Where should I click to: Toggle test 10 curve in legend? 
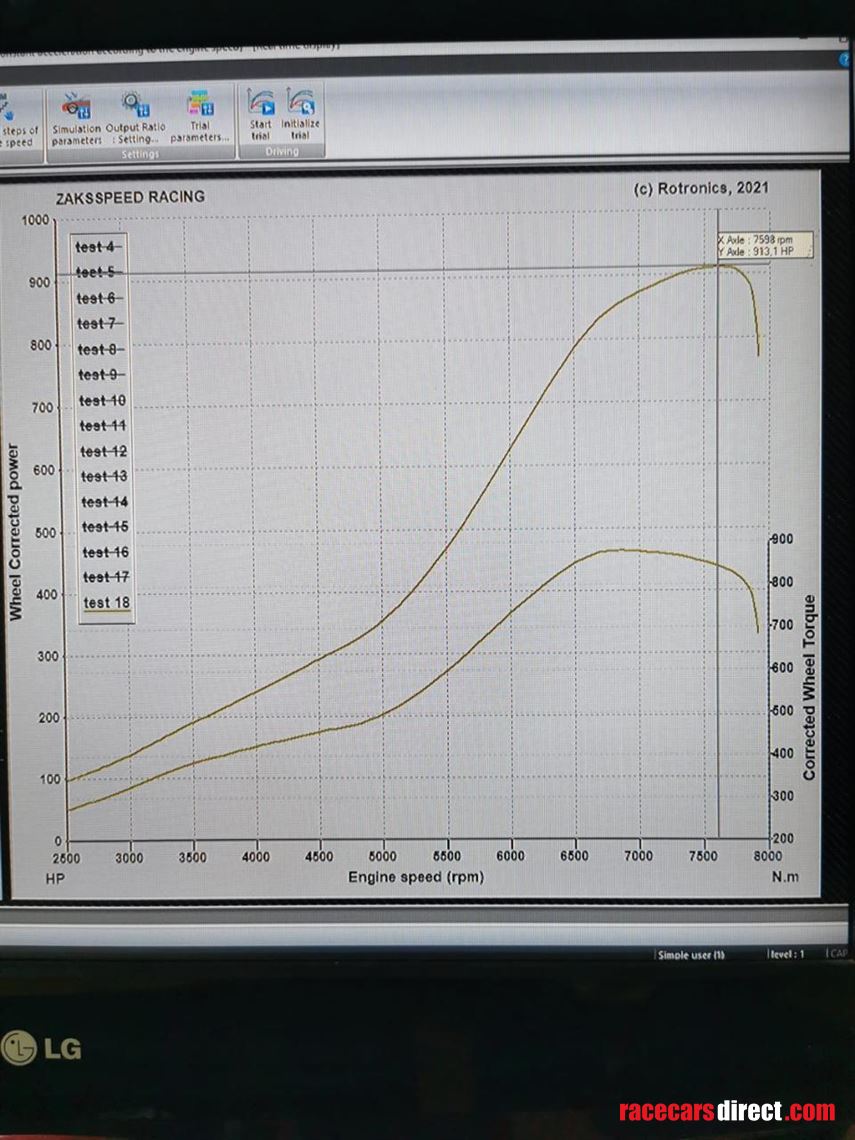(102, 400)
